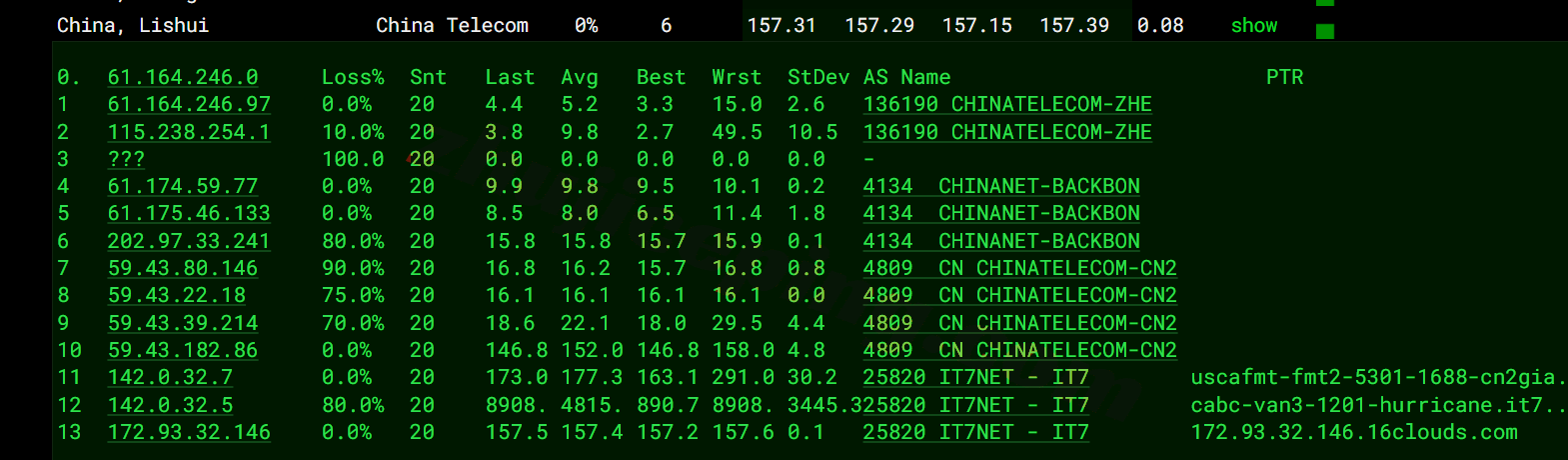
Task: Open IP link 59.43.39.214
Action: pyautogui.click(x=183, y=323)
